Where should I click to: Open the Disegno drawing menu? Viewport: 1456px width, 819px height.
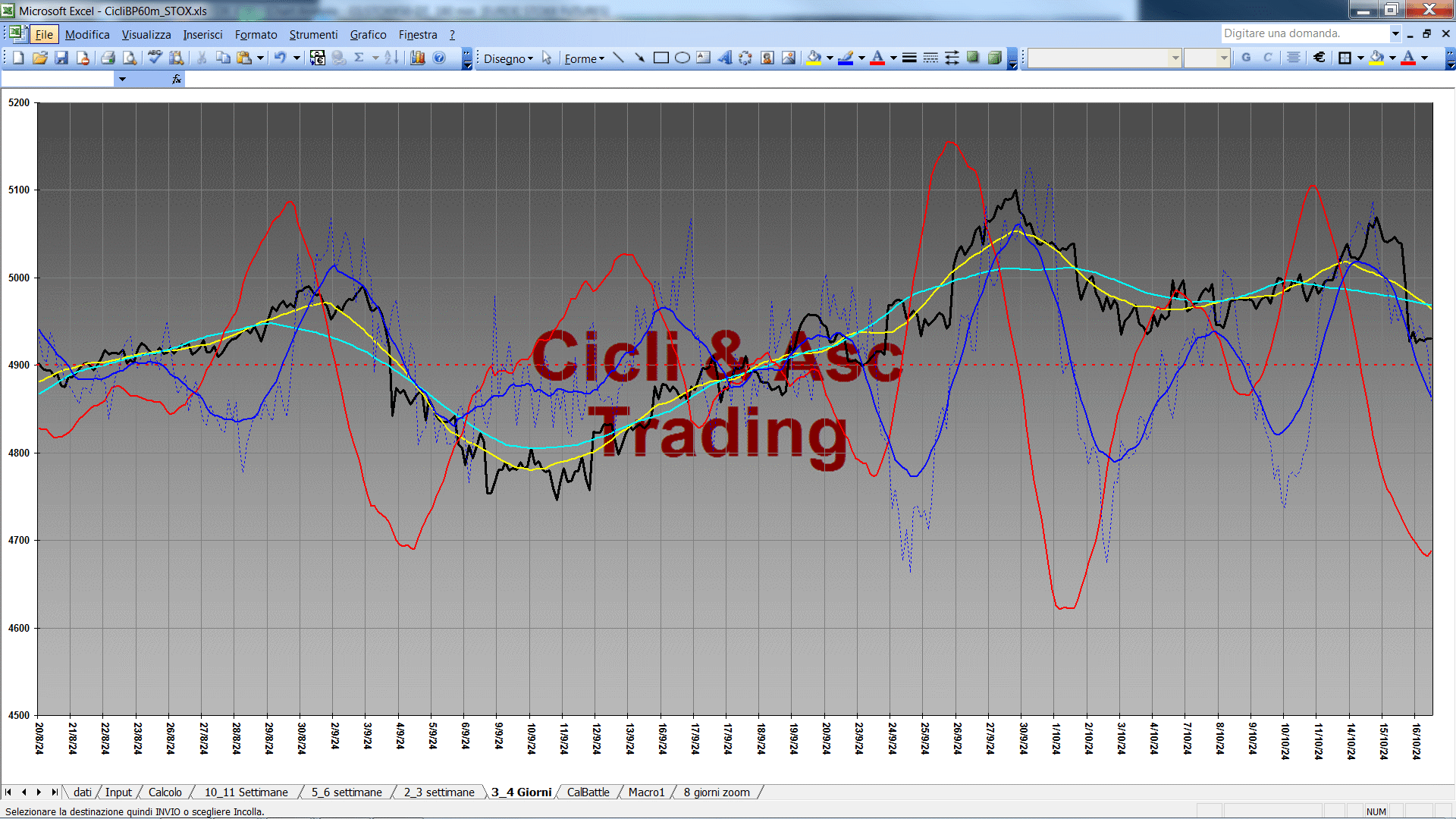tap(508, 58)
